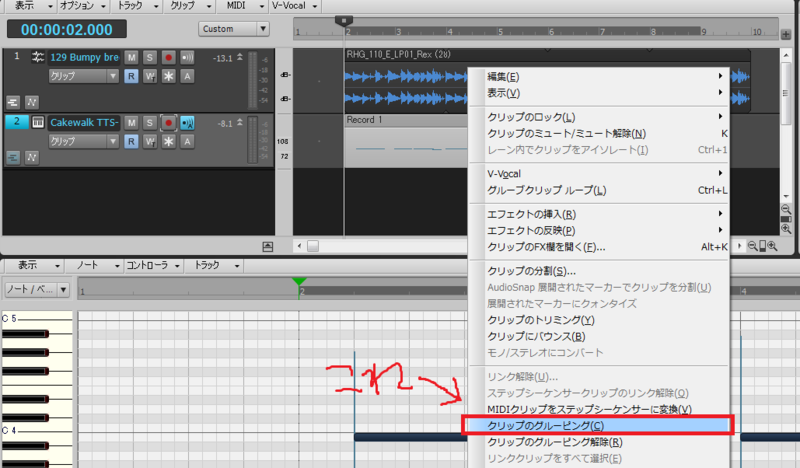Click the A button on track 1
The height and width of the screenshot is (468, 800).
click(x=187, y=76)
